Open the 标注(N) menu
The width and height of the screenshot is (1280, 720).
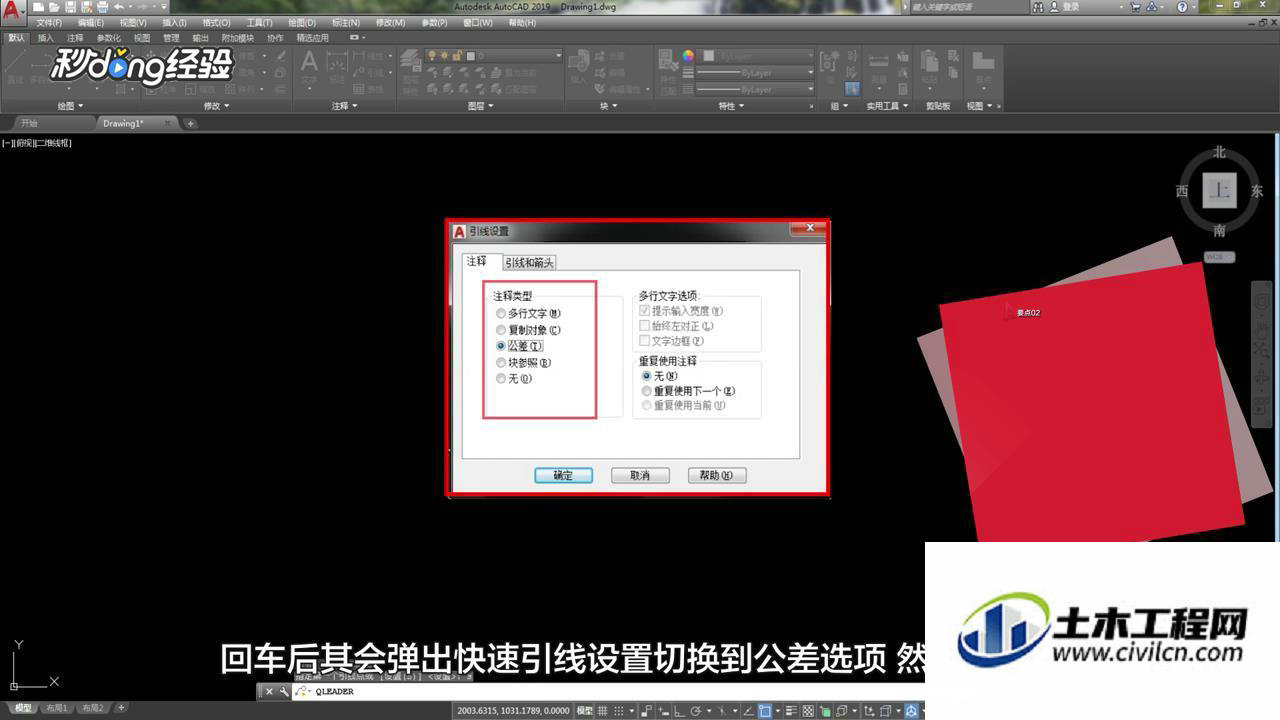[x=346, y=22]
